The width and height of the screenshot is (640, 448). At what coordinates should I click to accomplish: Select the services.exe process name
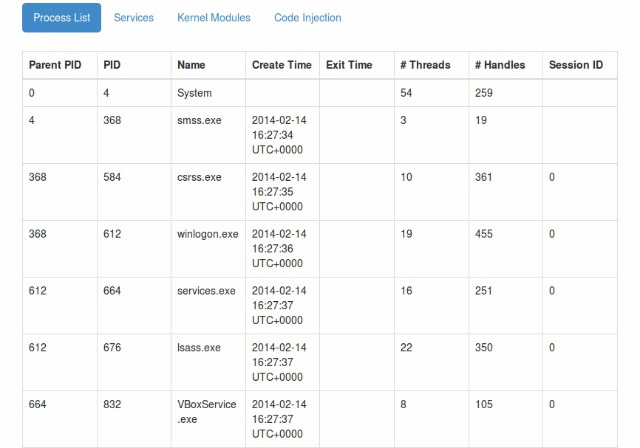tap(206, 291)
